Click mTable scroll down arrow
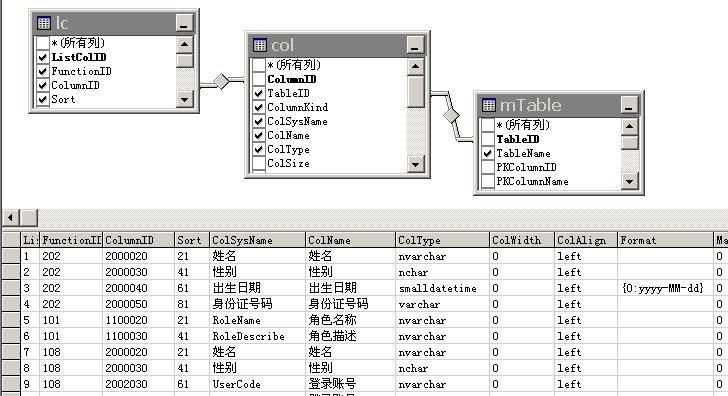 pyautogui.click(x=629, y=181)
